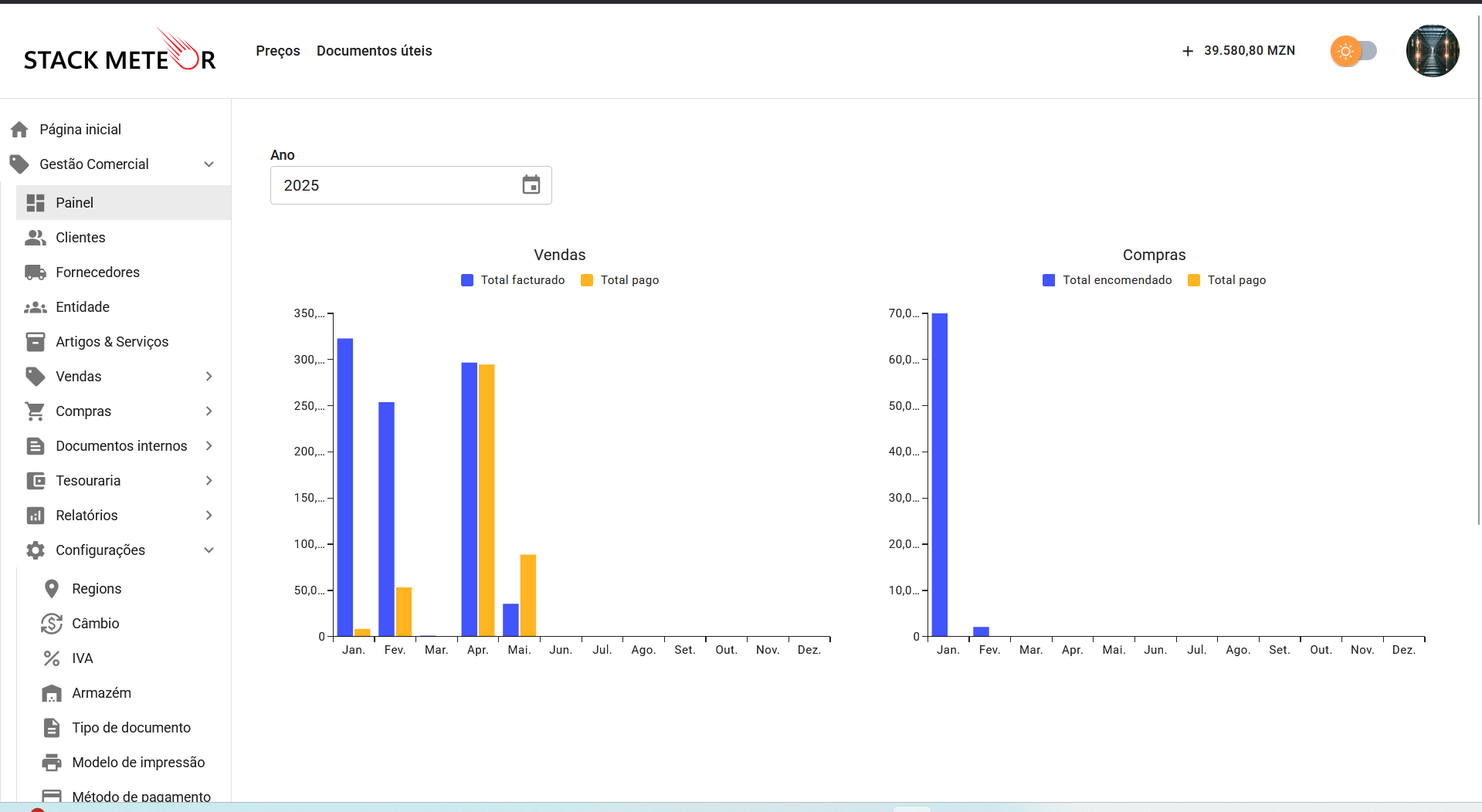1482x812 pixels.
Task: Toggle Total facturado series in Vendas legend
Action: coord(513,280)
